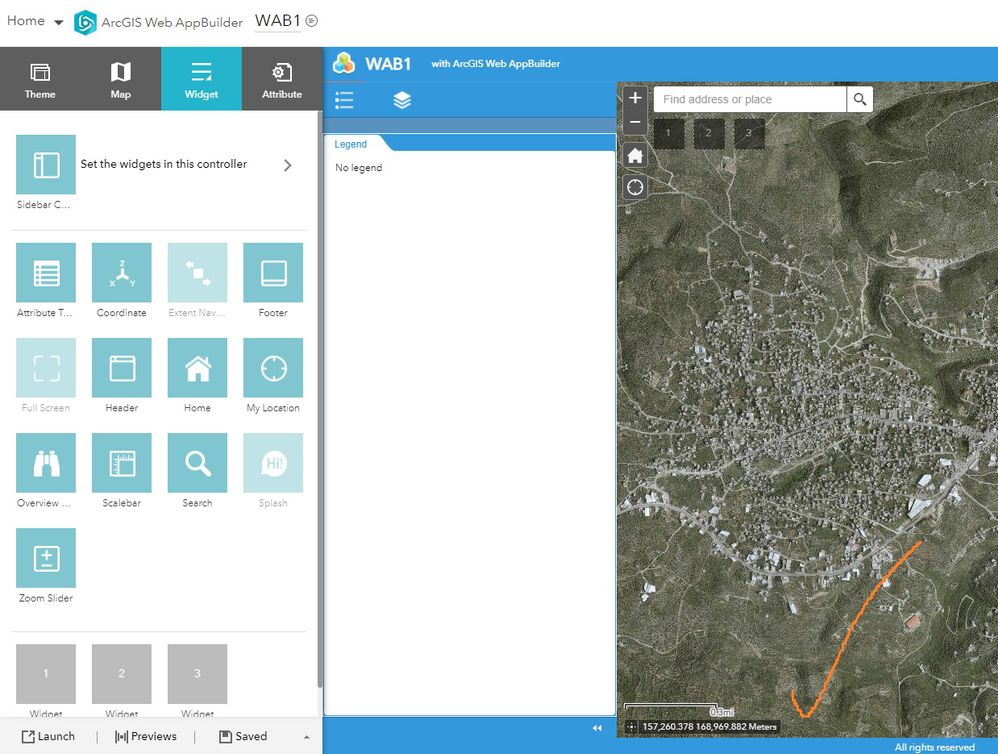
Task: Click widget placeholder 2 in panel
Action: click(122, 674)
